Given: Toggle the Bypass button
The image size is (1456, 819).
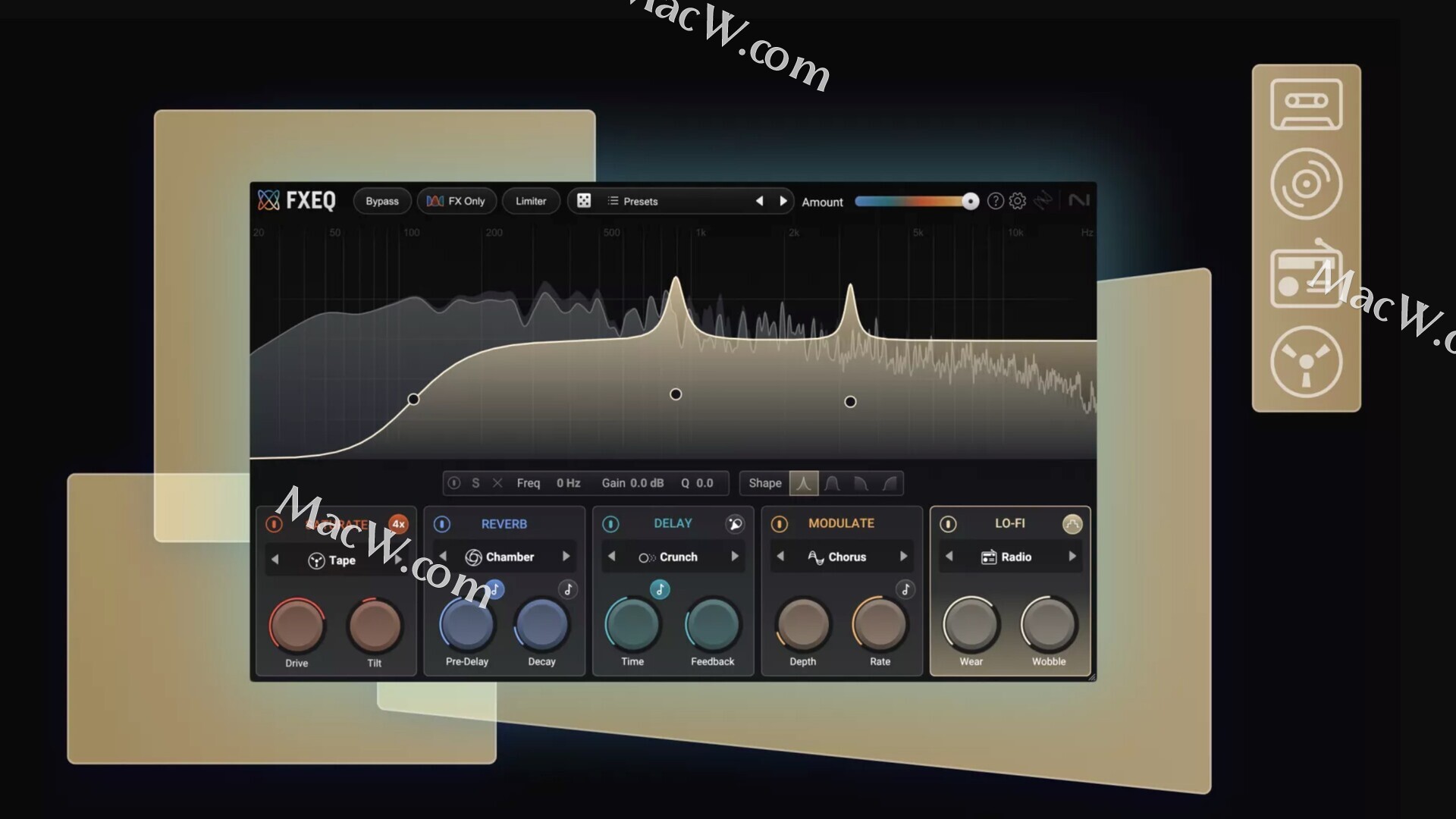Looking at the screenshot, I should (x=382, y=201).
